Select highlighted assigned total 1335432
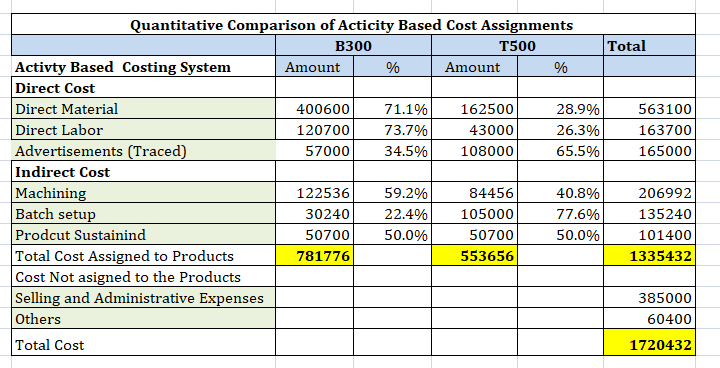This screenshot has width=720, height=368. click(649, 256)
